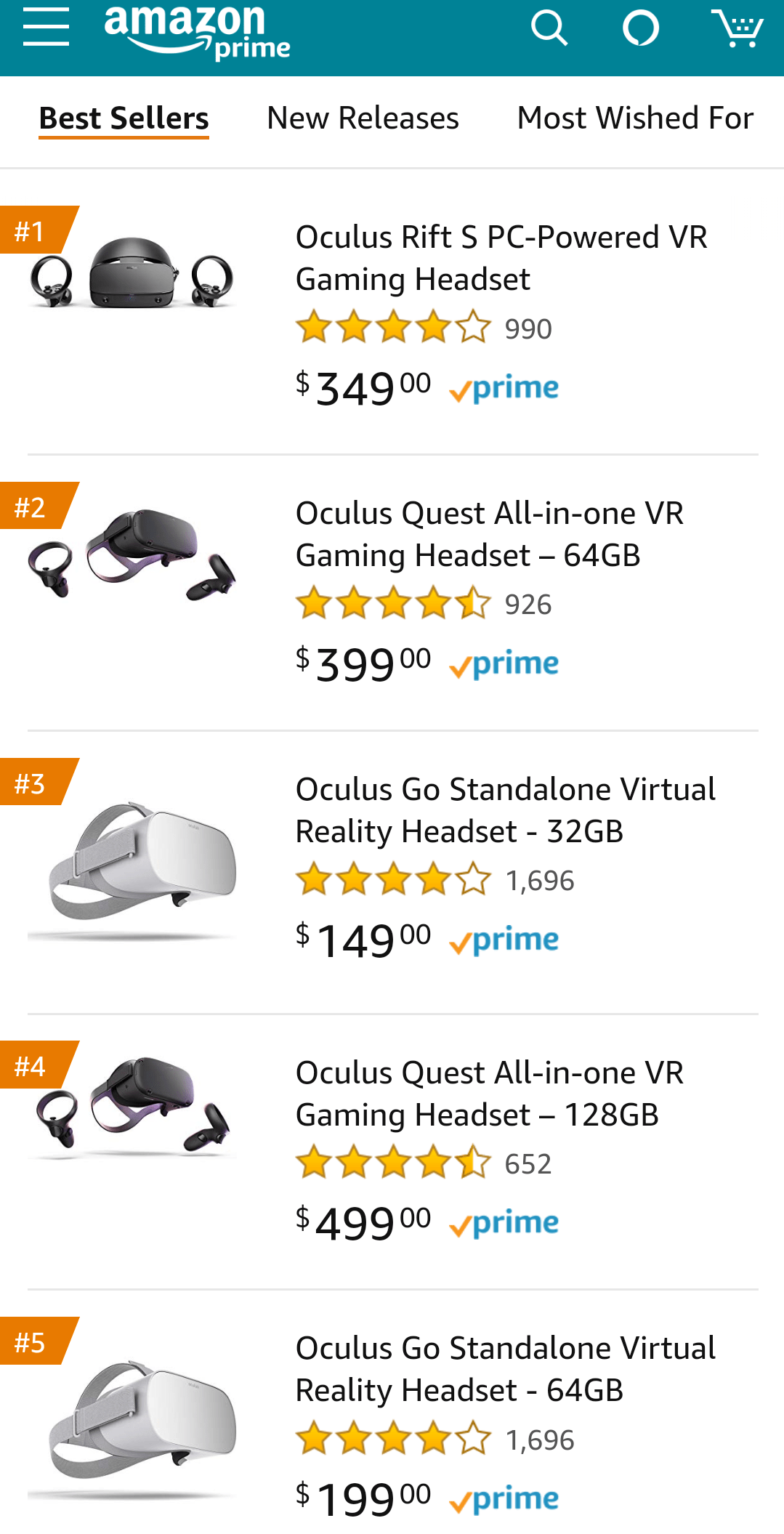Click the Prime badge next to $349.00
This screenshot has height=1534, width=784.
click(504, 387)
